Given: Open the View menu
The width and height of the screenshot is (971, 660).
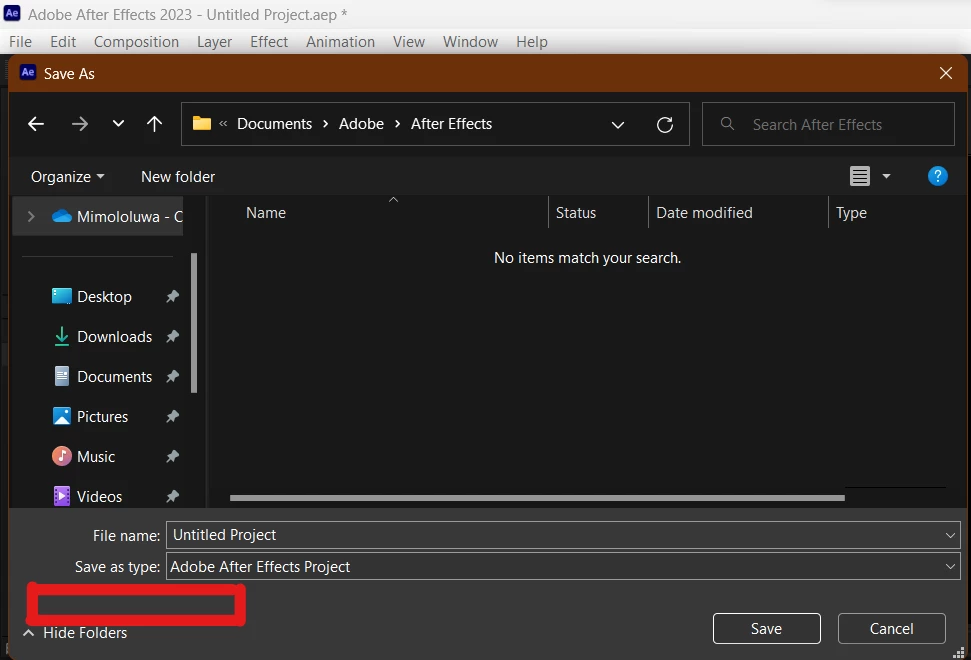Looking at the screenshot, I should coord(409,41).
